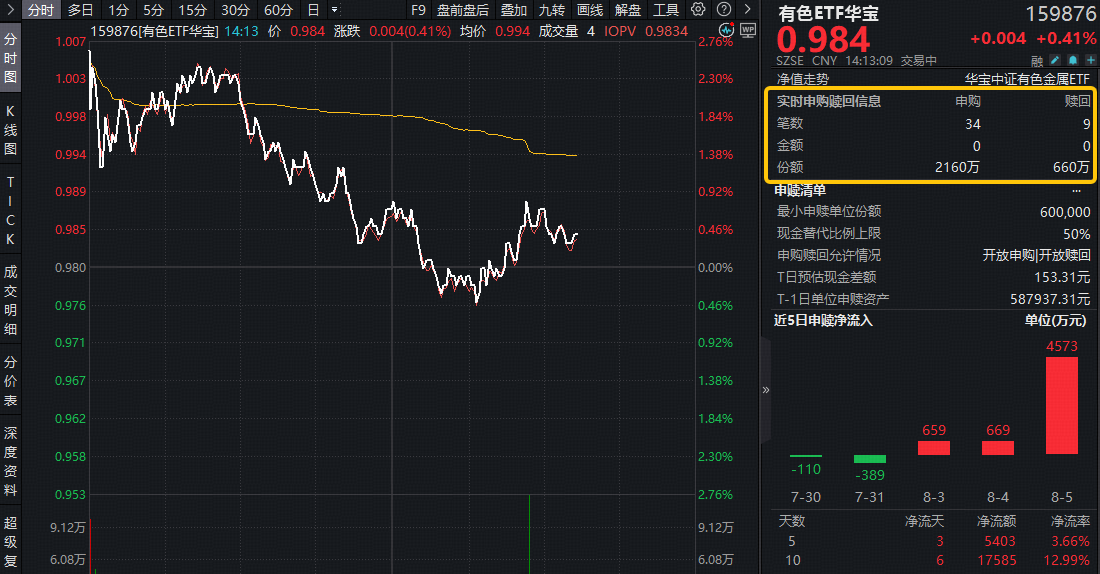This screenshot has width=1100, height=574.
Task: Click the 均价 value 0.994 in the chart header
Action: [x=513, y=31]
